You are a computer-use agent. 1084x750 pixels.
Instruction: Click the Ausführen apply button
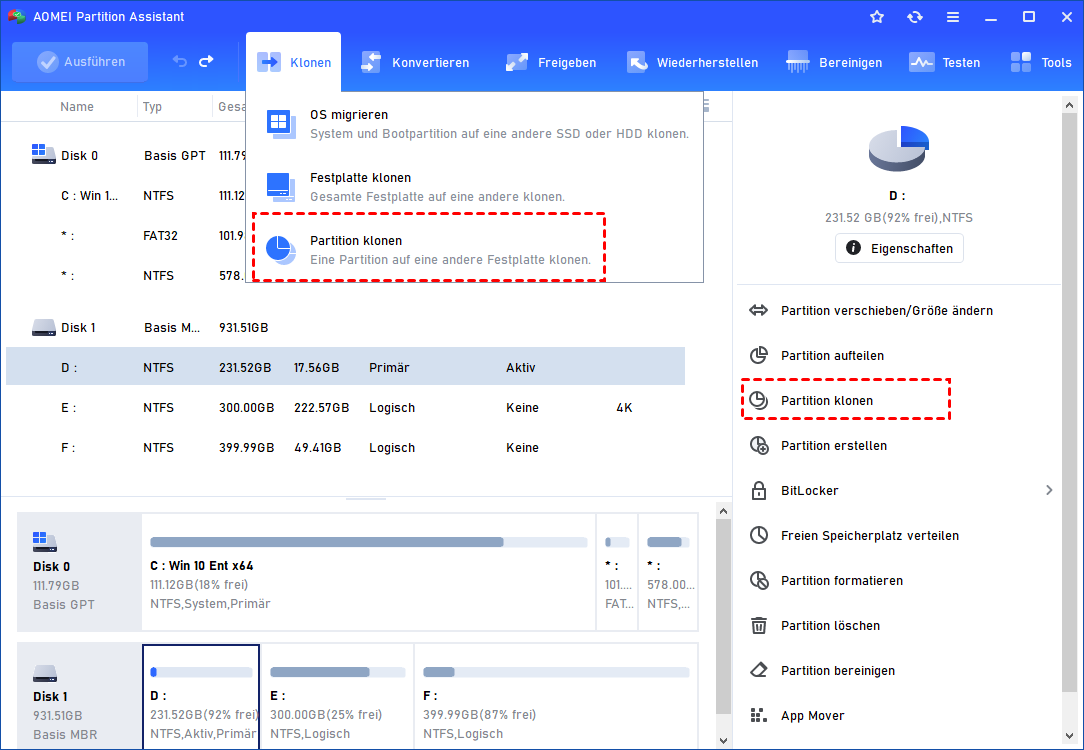click(80, 62)
